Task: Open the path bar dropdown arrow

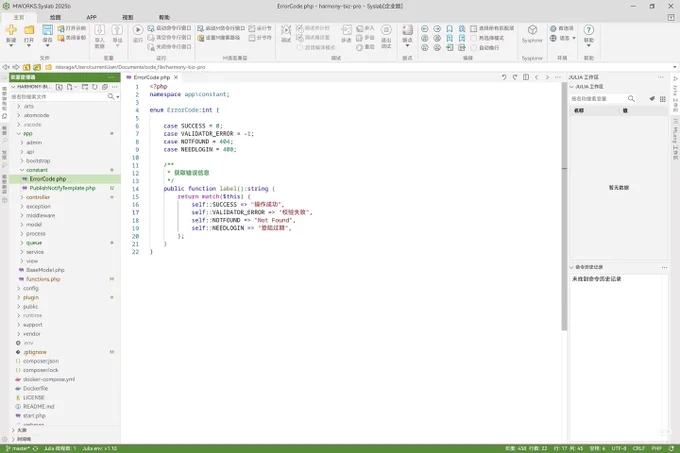Action: tap(674, 67)
